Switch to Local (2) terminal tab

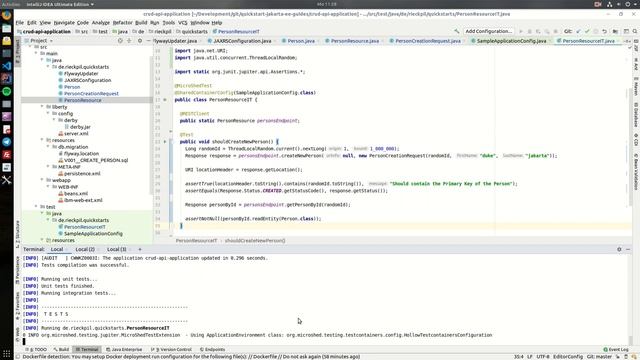(85, 249)
